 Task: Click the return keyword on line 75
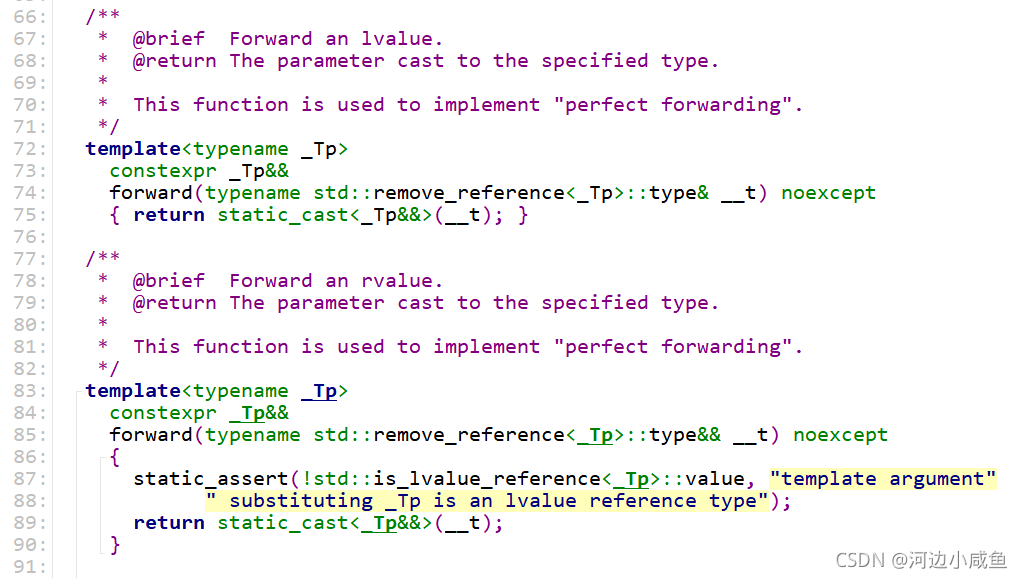[x=169, y=216]
